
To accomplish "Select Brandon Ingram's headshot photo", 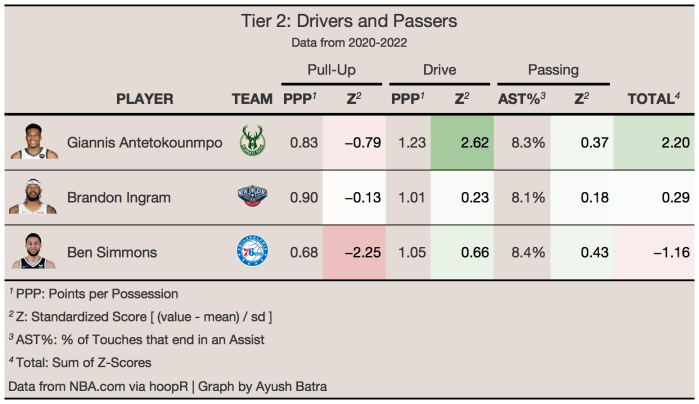I will (34, 197).
